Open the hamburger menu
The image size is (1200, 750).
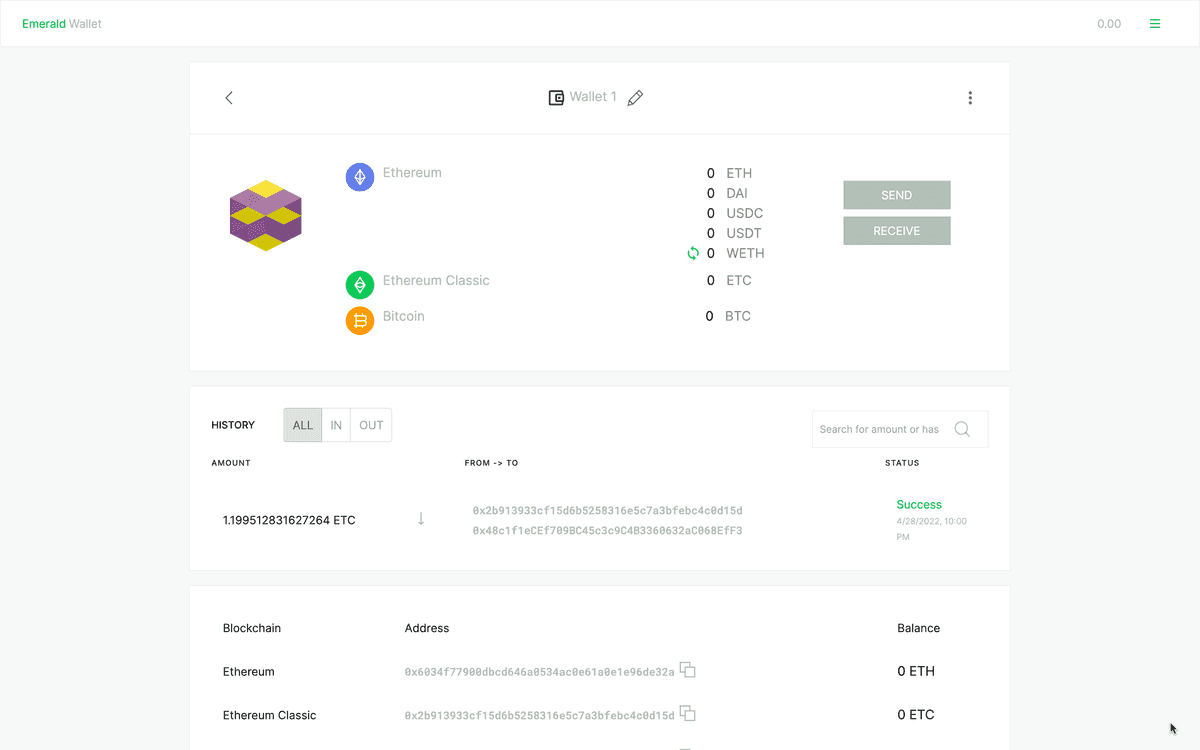(1155, 23)
